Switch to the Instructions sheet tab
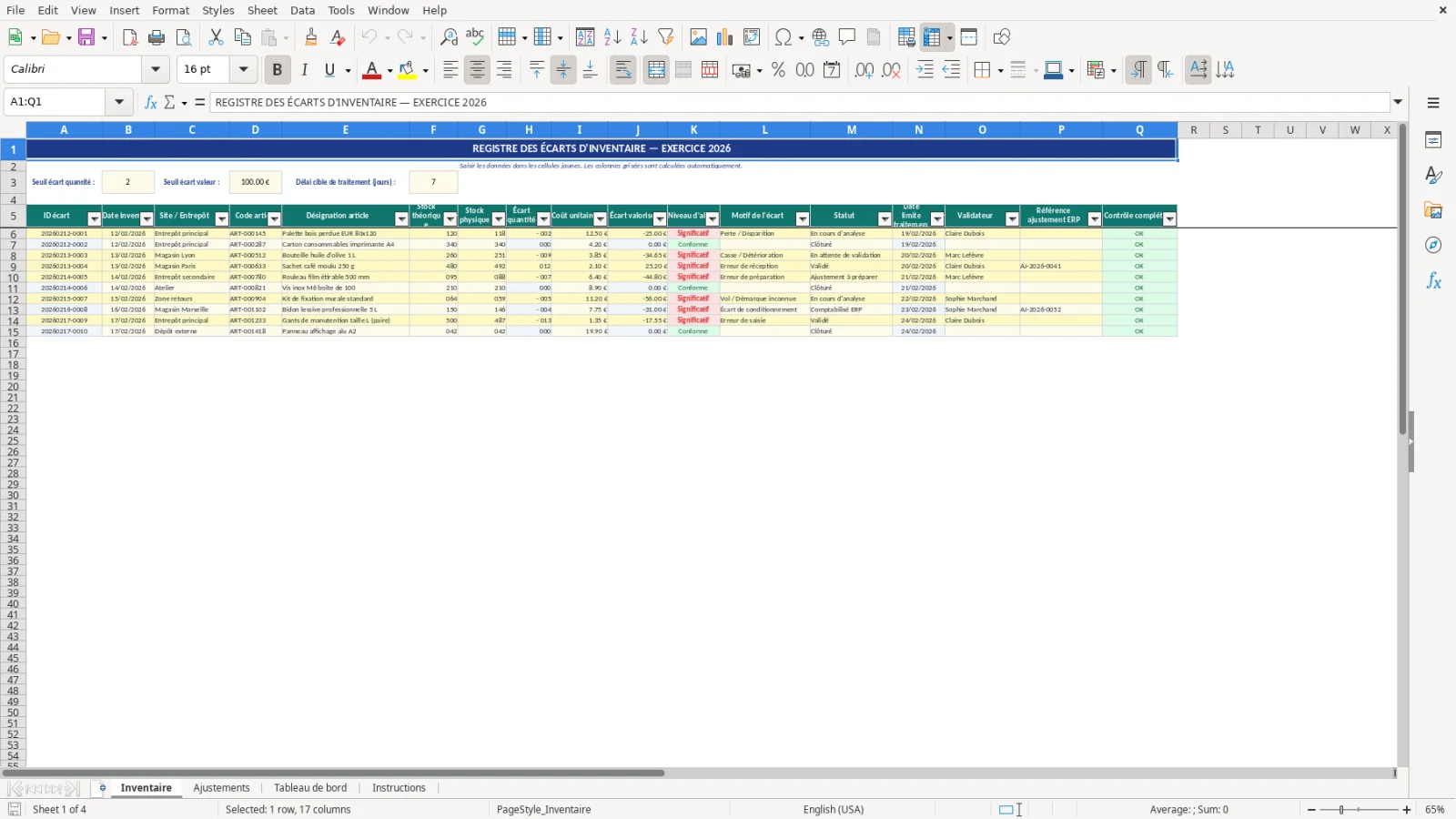The height and width of the screenshot is (819, 1456). (x=399, y=788)
